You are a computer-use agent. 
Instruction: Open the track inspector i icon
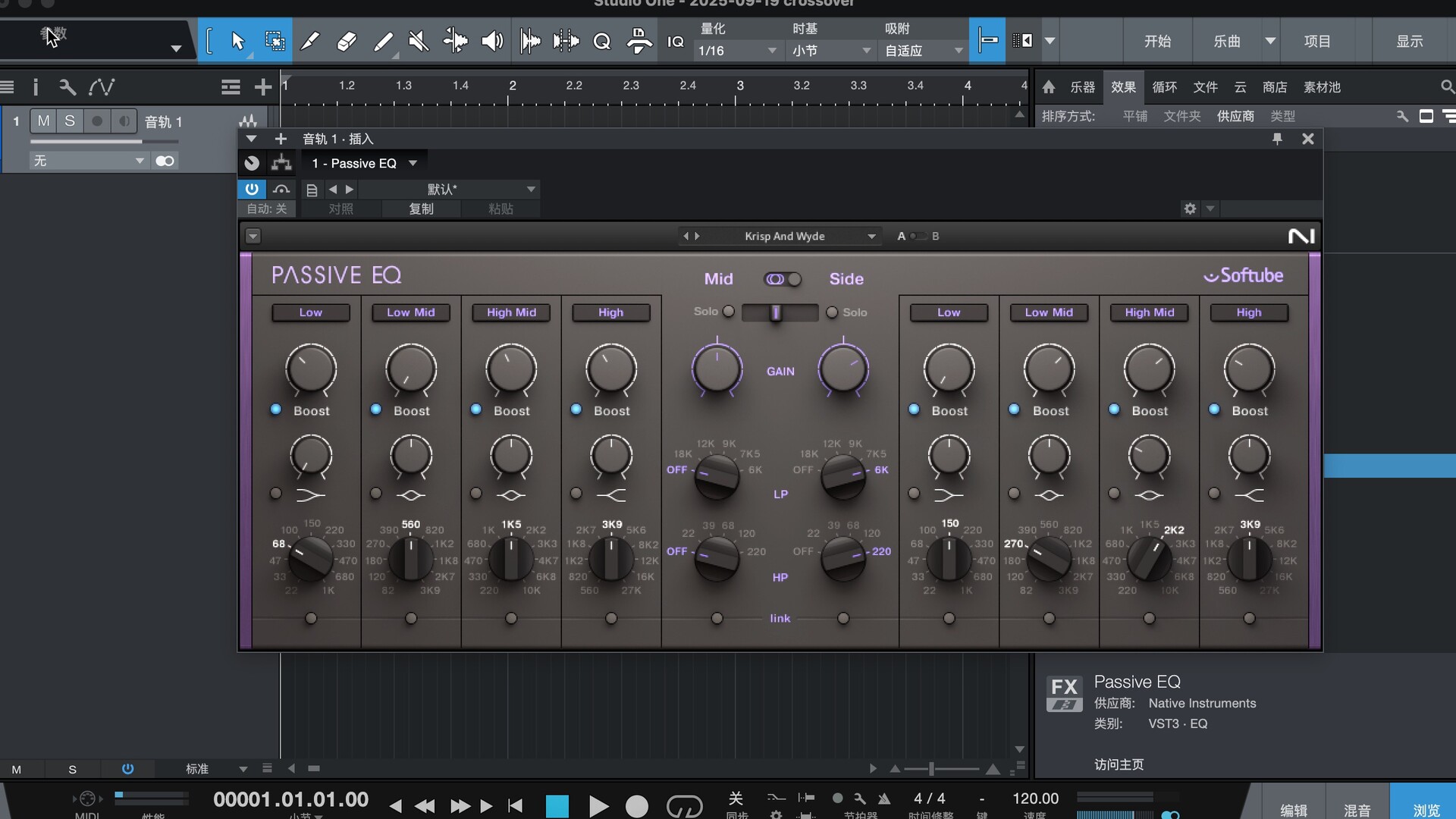click(x=35, y=87)
